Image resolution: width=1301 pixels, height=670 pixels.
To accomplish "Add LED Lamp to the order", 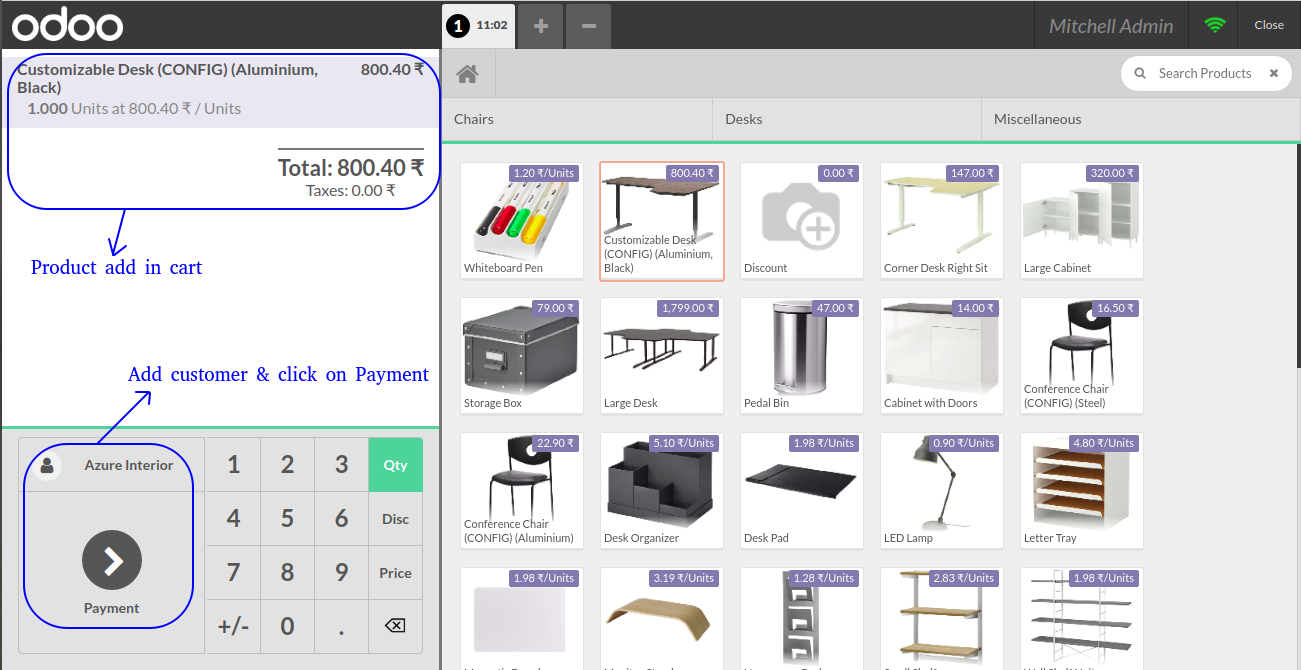I will coord(942,491).
